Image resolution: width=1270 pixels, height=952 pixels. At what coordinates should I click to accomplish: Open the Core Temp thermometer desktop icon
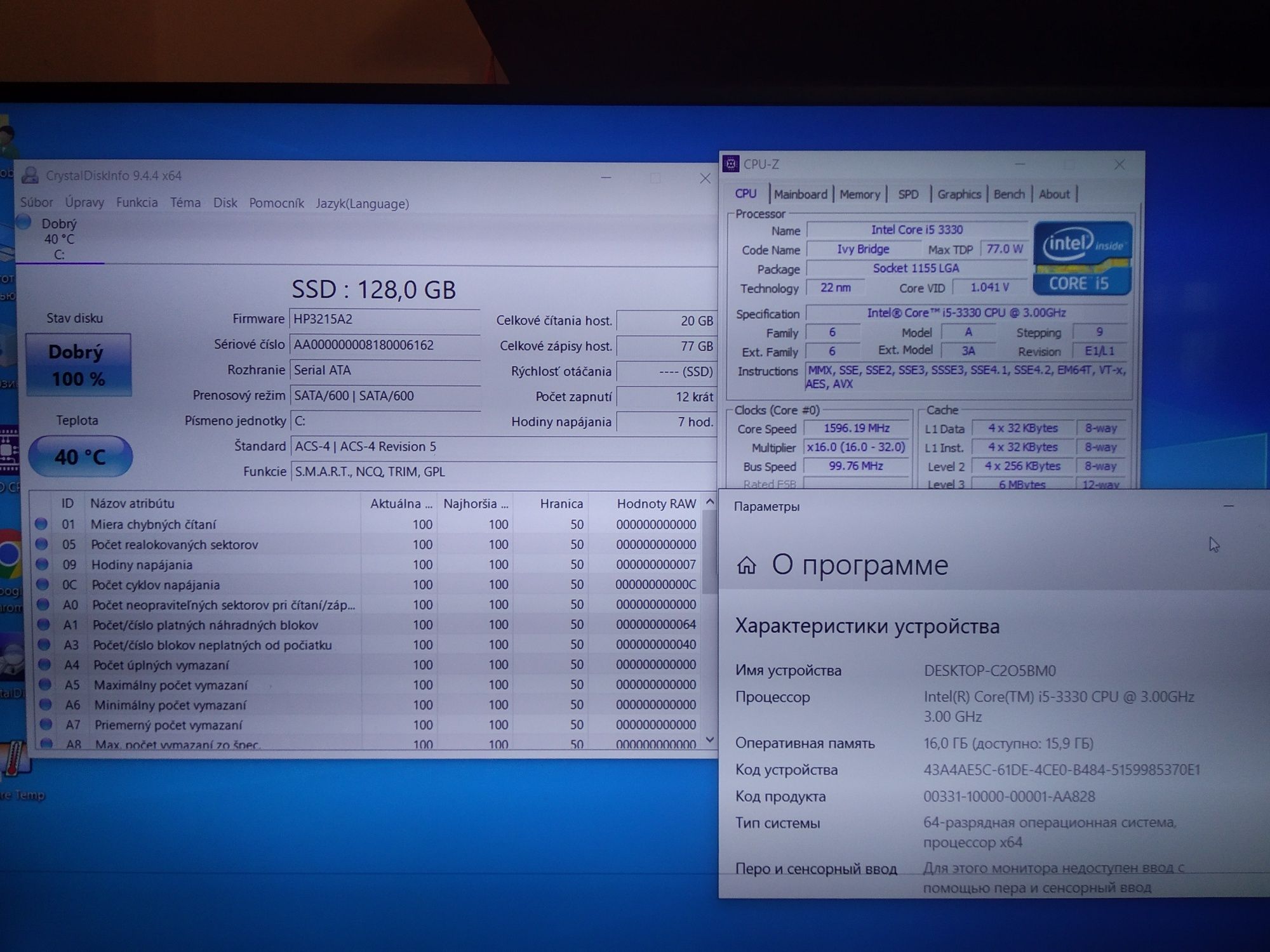click(x=14, y=758)
